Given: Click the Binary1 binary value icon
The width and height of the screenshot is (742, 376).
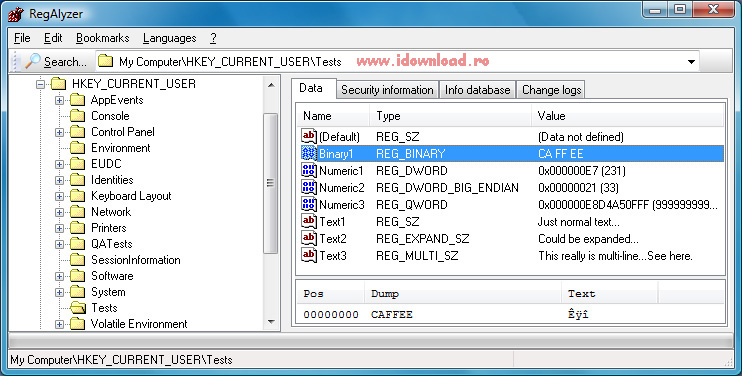Looking at the screenshot, I should point(309,153).
